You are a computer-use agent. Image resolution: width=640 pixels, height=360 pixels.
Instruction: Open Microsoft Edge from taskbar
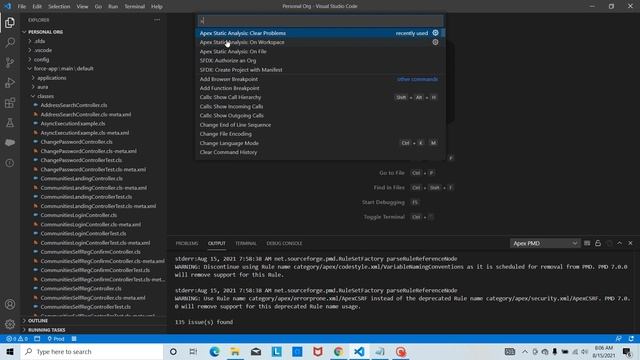(x=214, y=351)
